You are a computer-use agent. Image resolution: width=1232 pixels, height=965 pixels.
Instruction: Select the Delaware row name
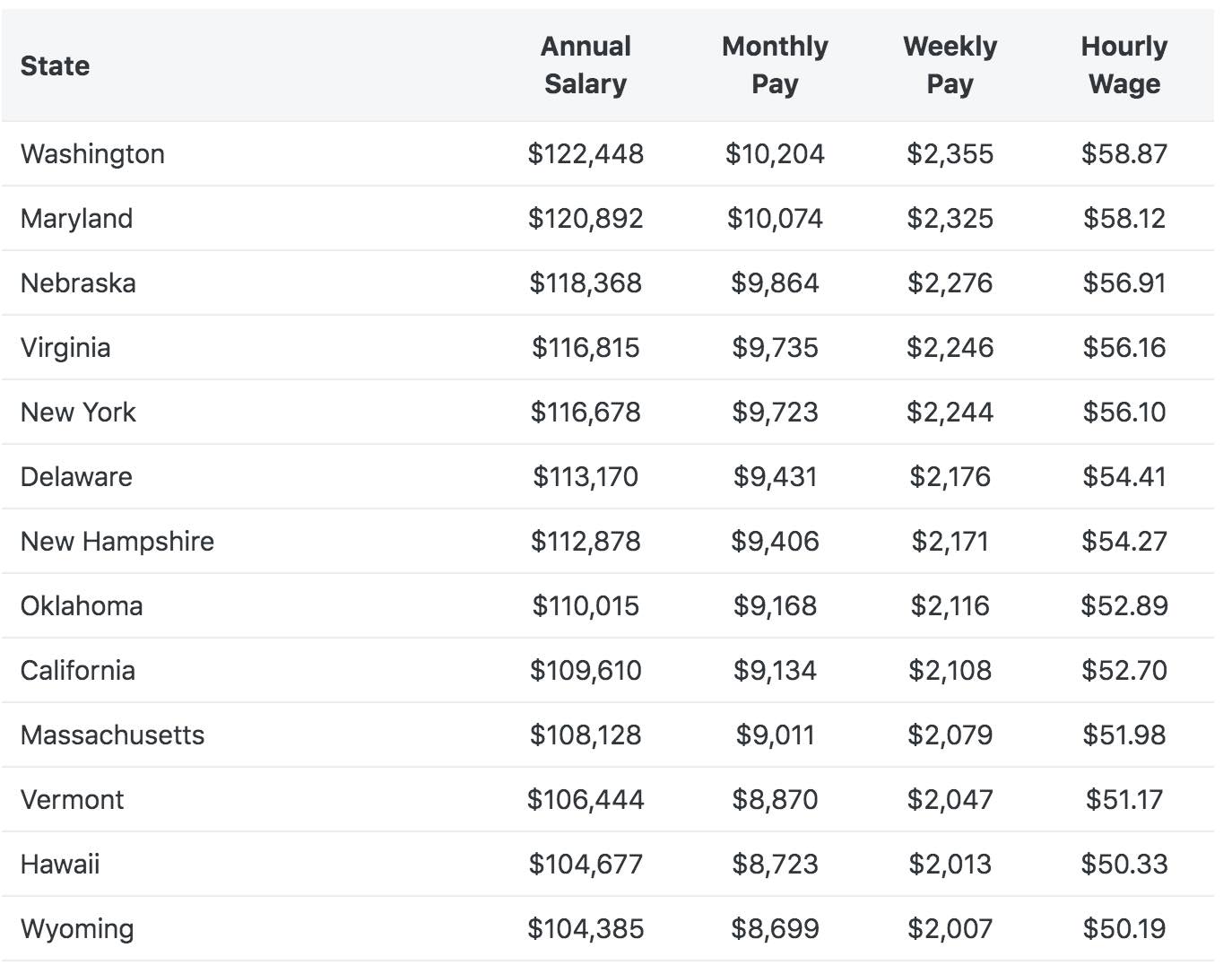tap(76, 476)
